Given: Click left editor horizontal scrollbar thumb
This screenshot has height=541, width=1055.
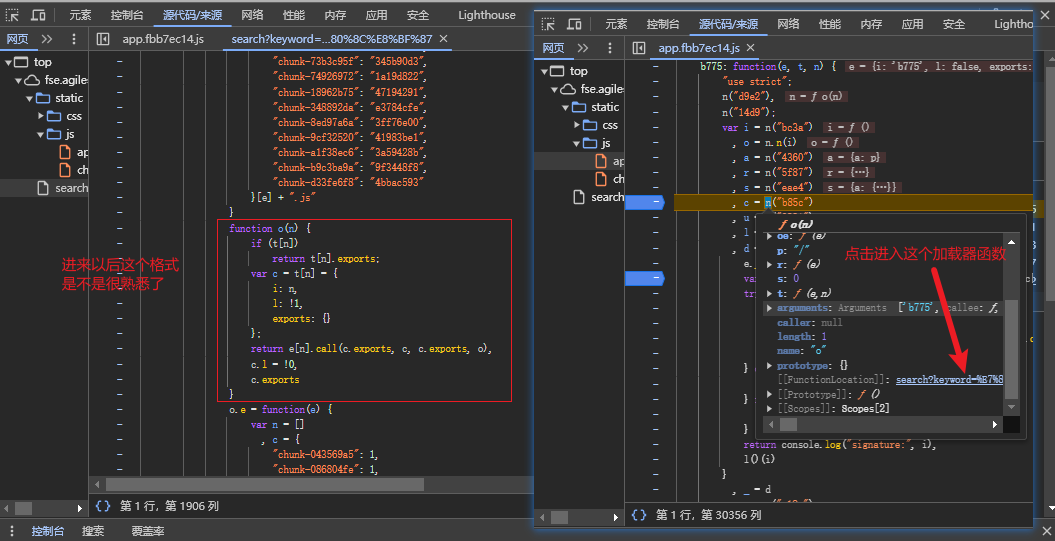Looking at the screenshot, I should point(264,484).
